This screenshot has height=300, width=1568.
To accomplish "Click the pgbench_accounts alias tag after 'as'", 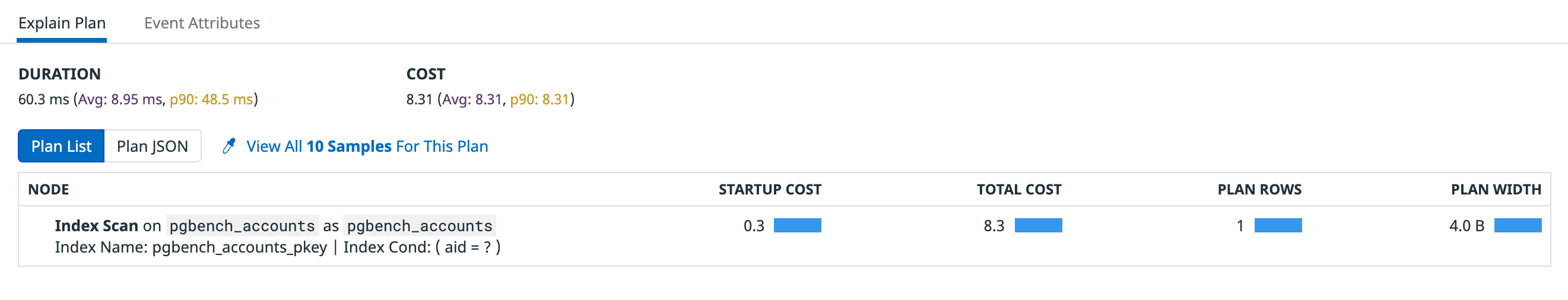I will tap(420, 226).
